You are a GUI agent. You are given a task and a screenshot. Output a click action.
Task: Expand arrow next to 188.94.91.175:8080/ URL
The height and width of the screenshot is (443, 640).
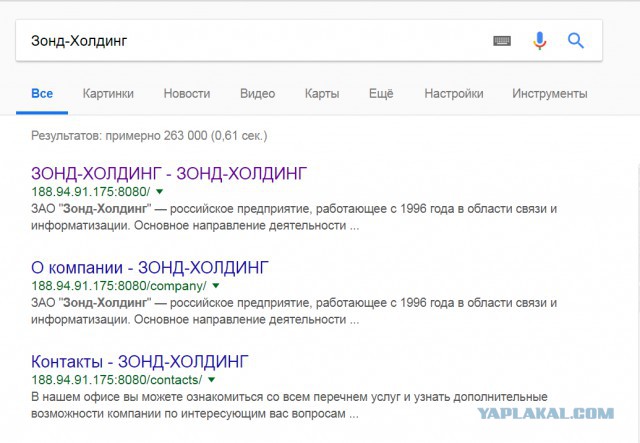[x=160, y=191]
